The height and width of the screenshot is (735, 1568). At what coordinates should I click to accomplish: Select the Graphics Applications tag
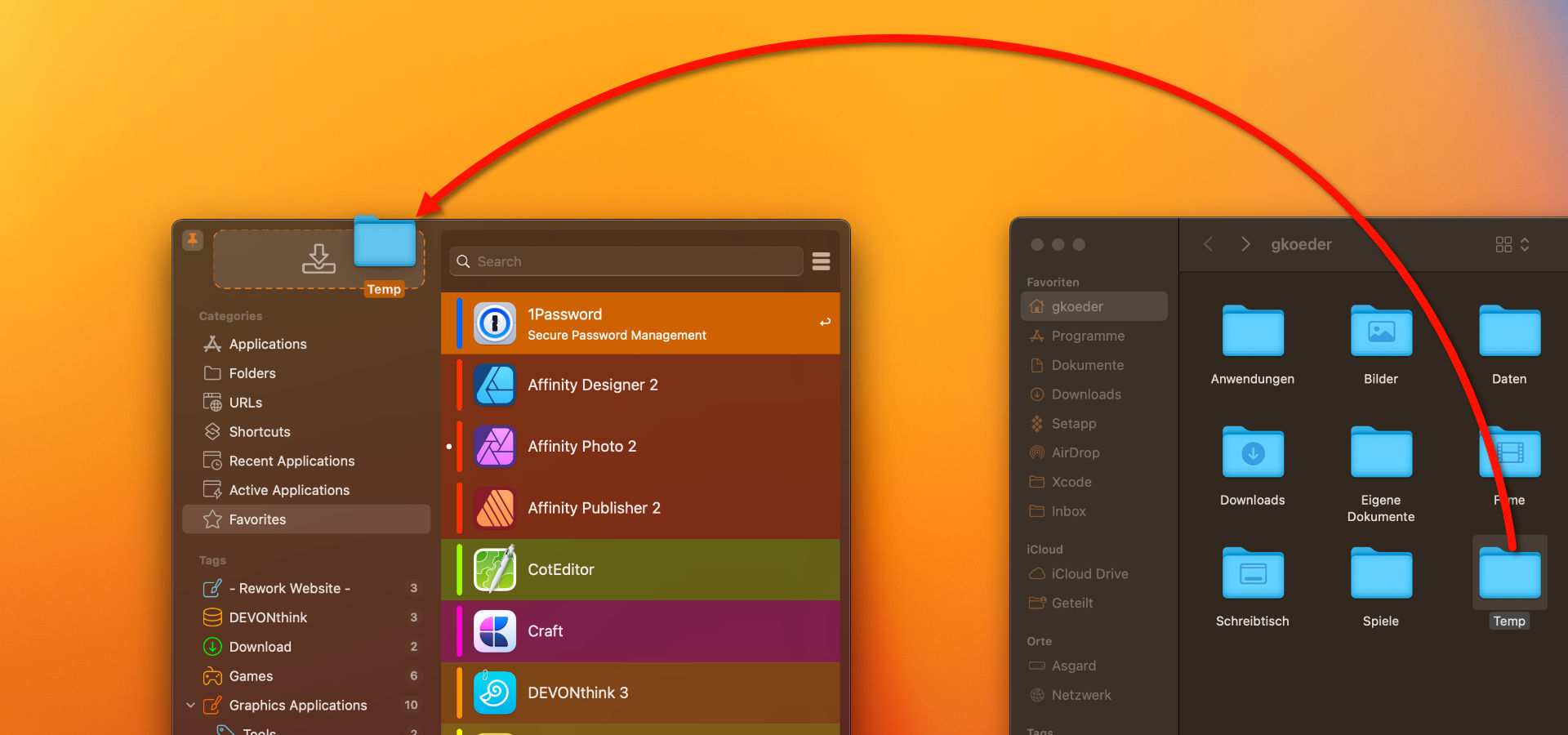[306, 706]
